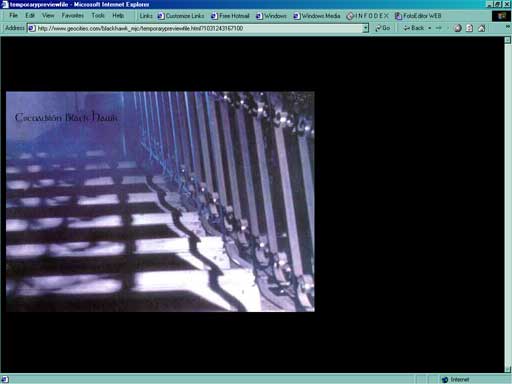The image size is (512, 384).
Task: Click the Forward arrow button
Action: point(439,28)
